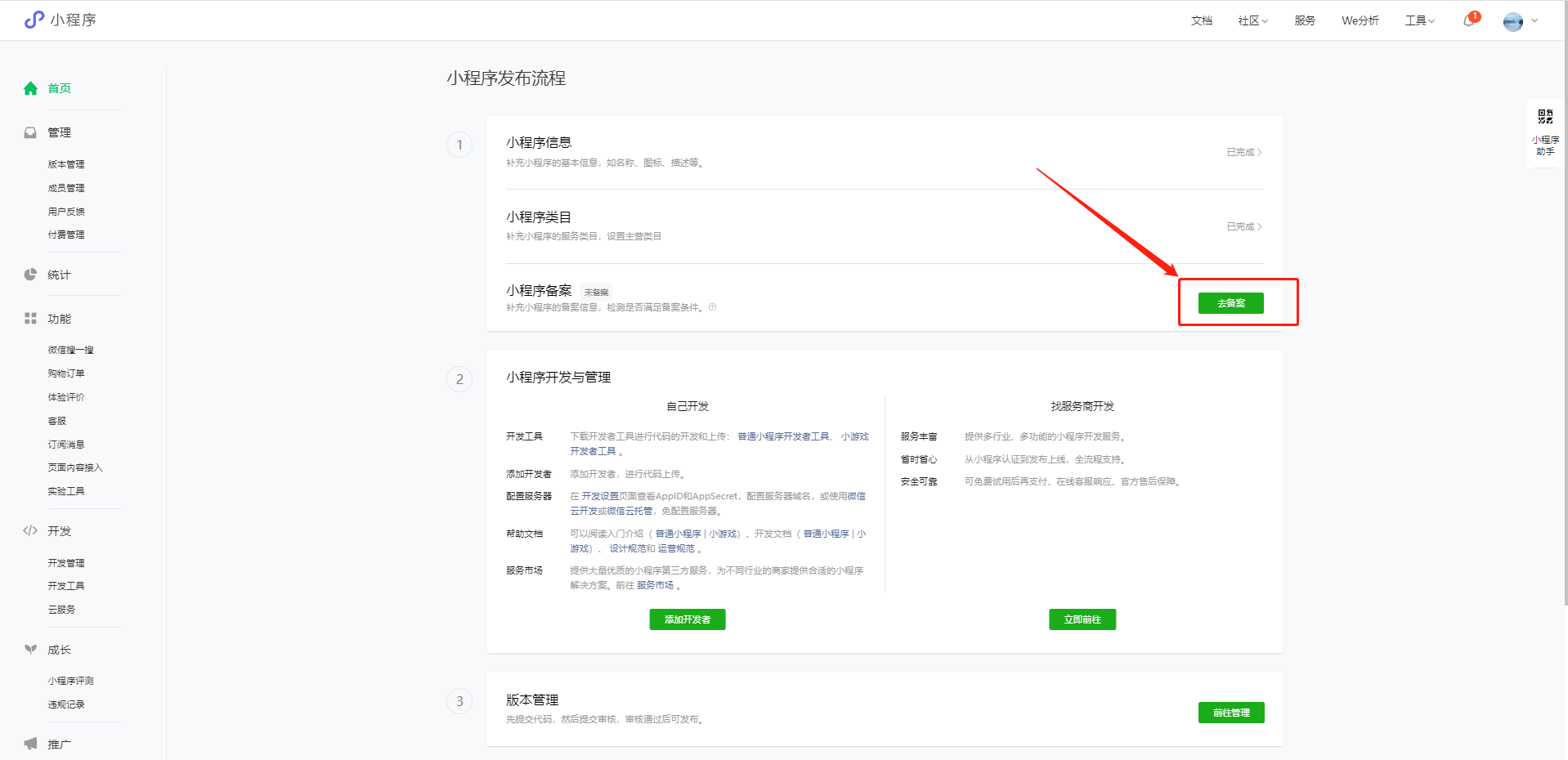Open the user avatar account menu
Screen dimensions: 1568x760
pyautogui.click(x=1513, y=21)
